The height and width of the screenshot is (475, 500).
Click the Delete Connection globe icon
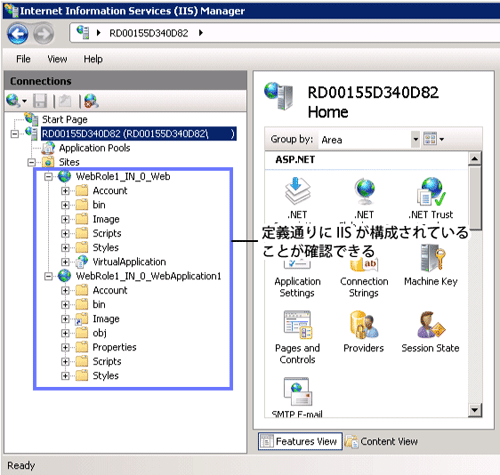click(x=91, y=101)
